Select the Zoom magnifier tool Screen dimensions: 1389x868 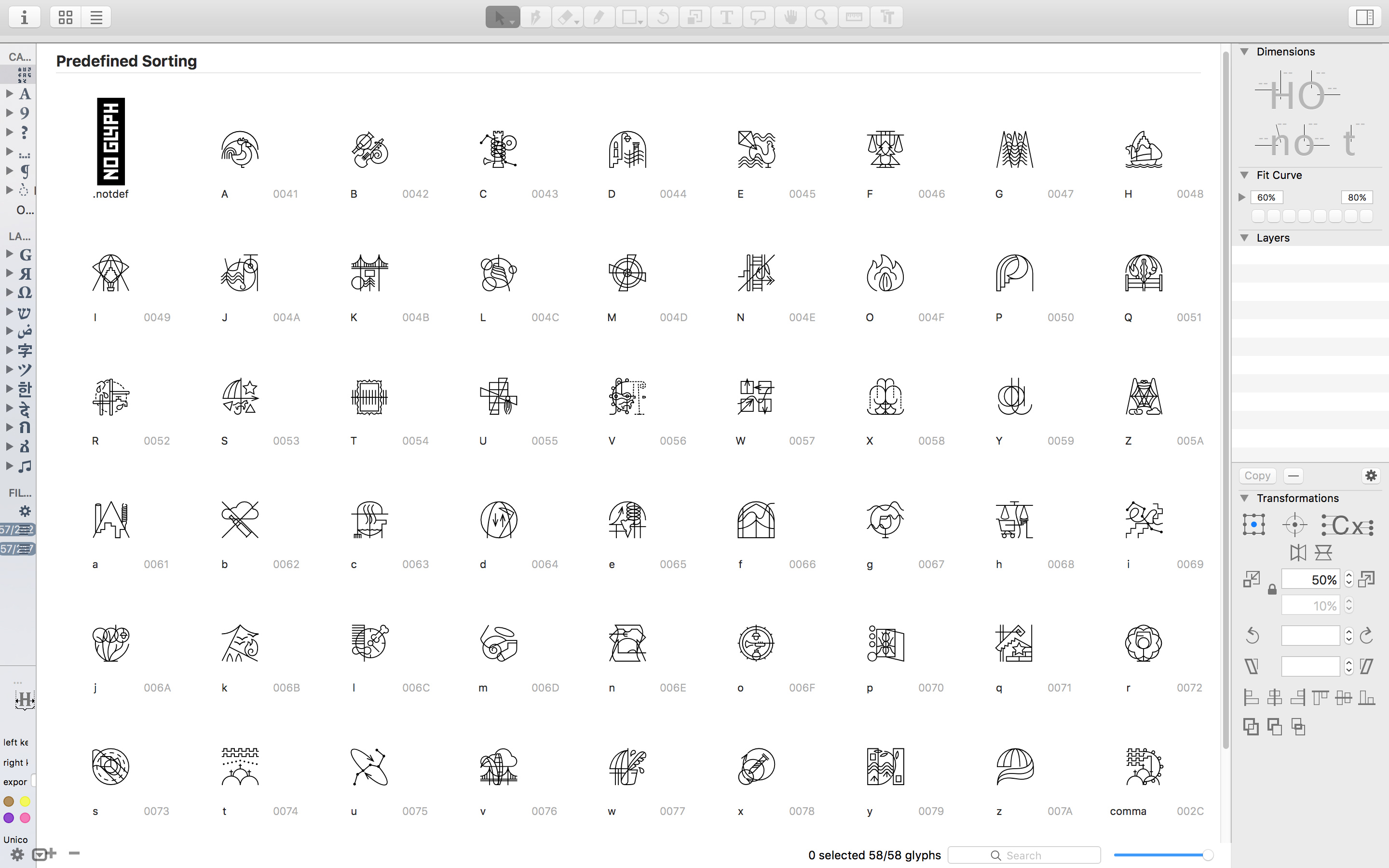[x=822, y=17]
